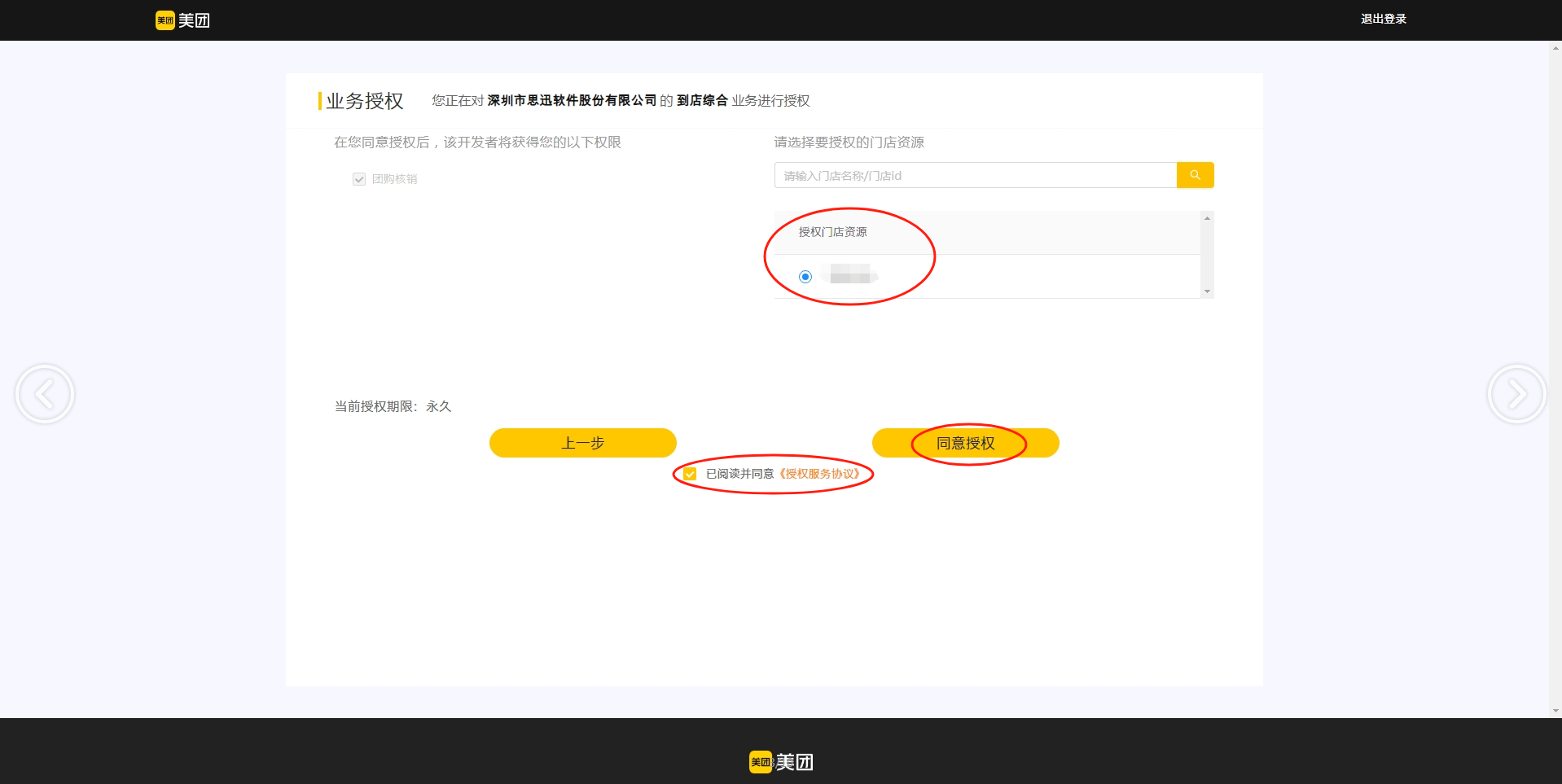This screenshot has height=784, width=1562.
Task: Toggle the 团购核销 permission checkbox
Action: (x=359, y=179)
